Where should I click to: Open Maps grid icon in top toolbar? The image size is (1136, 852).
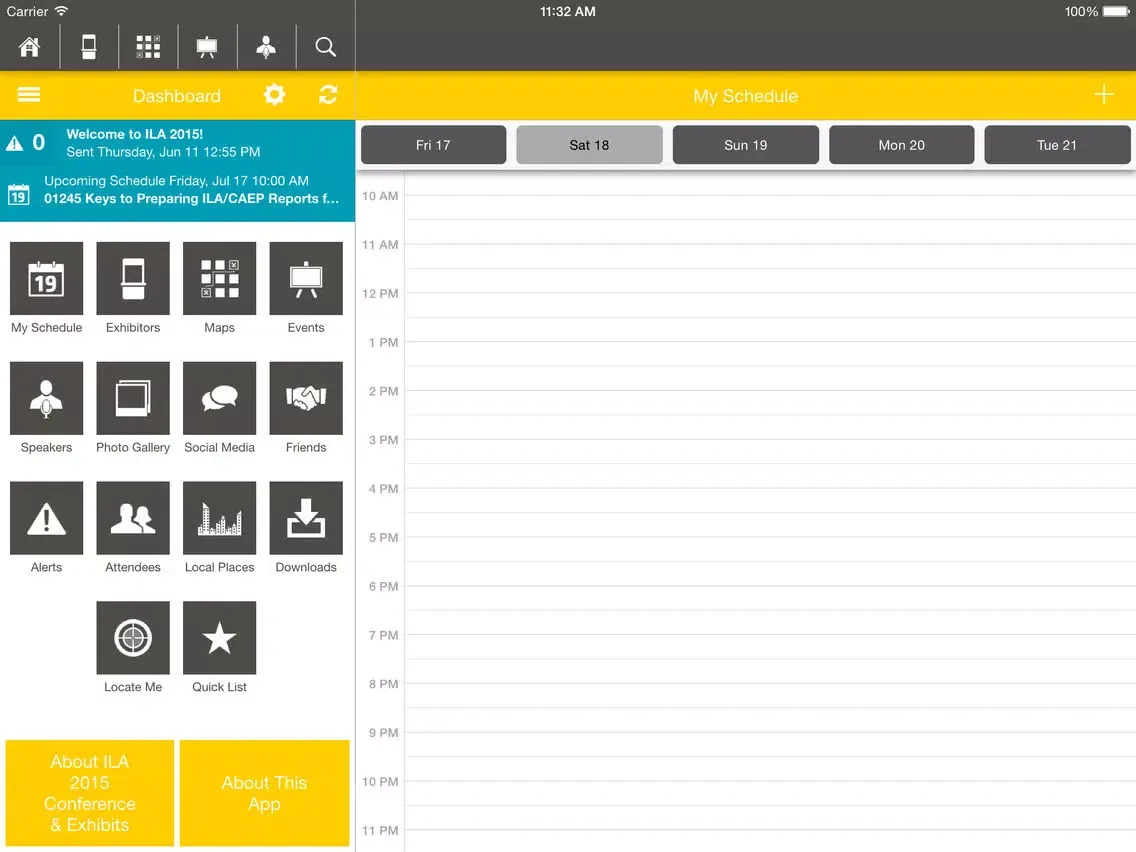(148, 47)
